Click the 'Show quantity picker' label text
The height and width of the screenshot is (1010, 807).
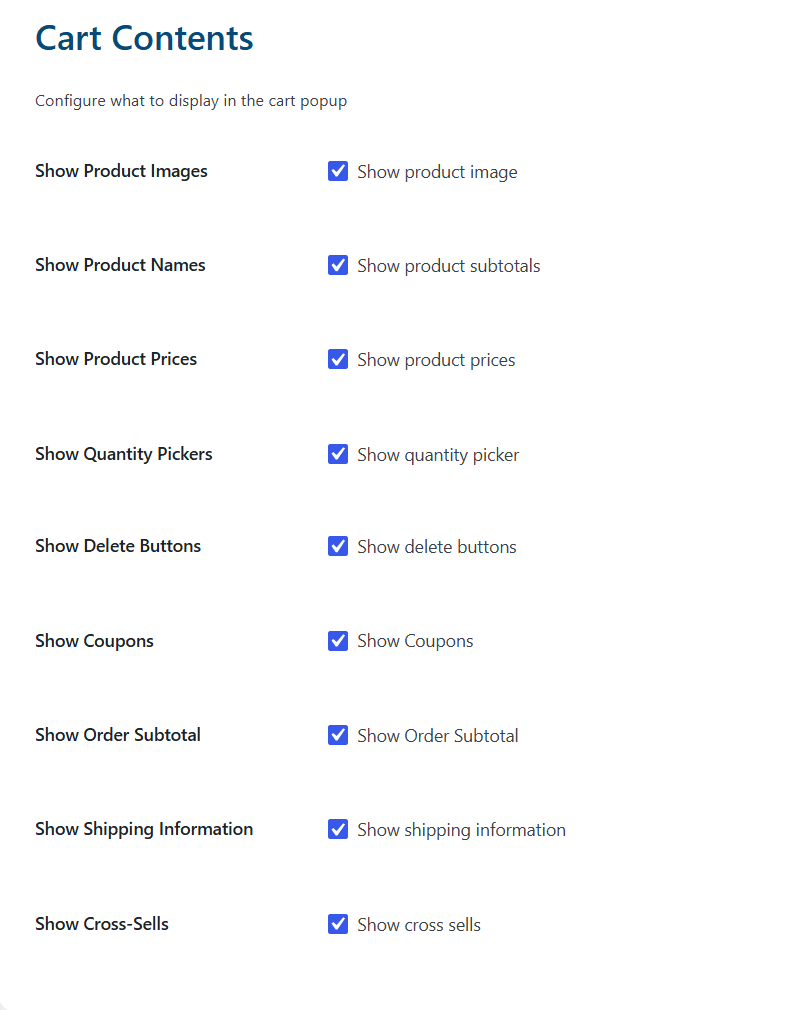pos(438,455)
